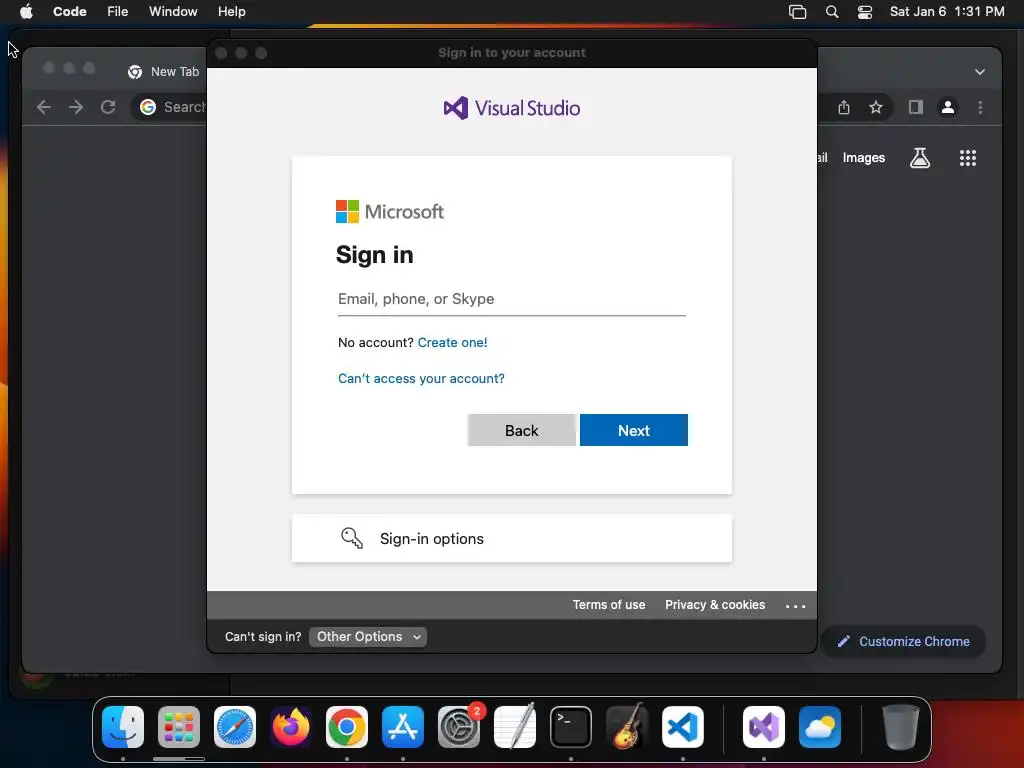
Task: Click the Microsoft logo in sign-in card
Action: coord(390,212)
